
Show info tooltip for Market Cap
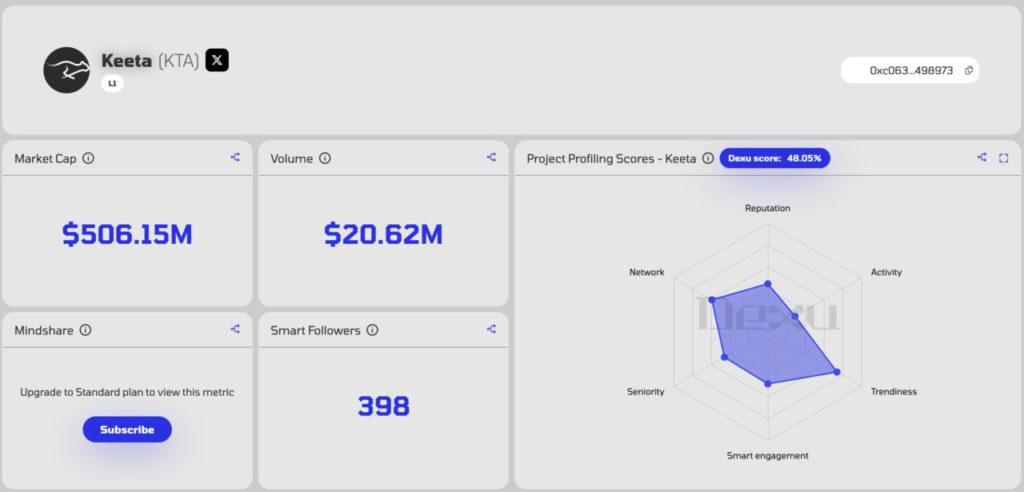(x=88, y=158)
